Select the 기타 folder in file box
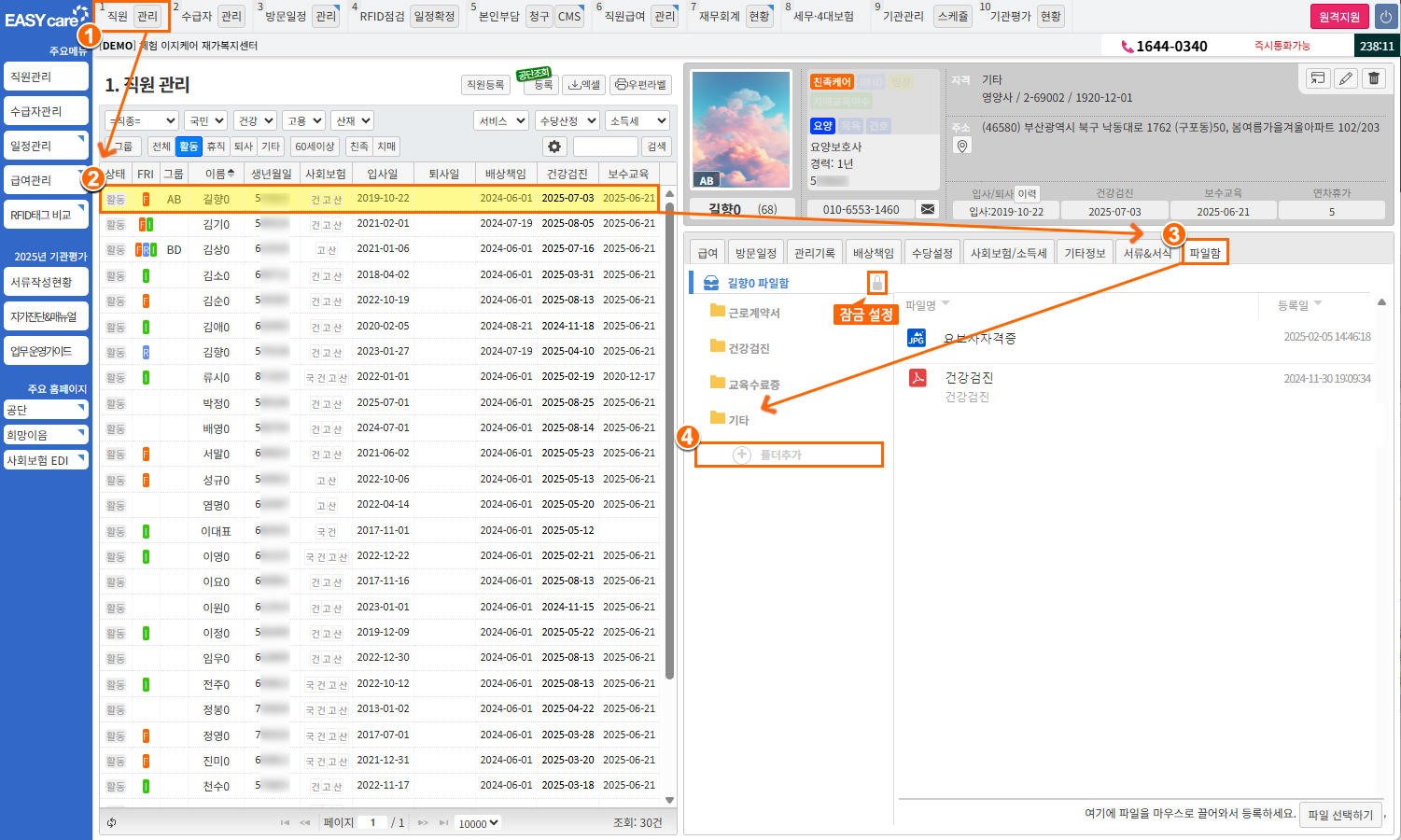Screen dimensions: 1401x840 pyautogui.click(x=730, y=420)
